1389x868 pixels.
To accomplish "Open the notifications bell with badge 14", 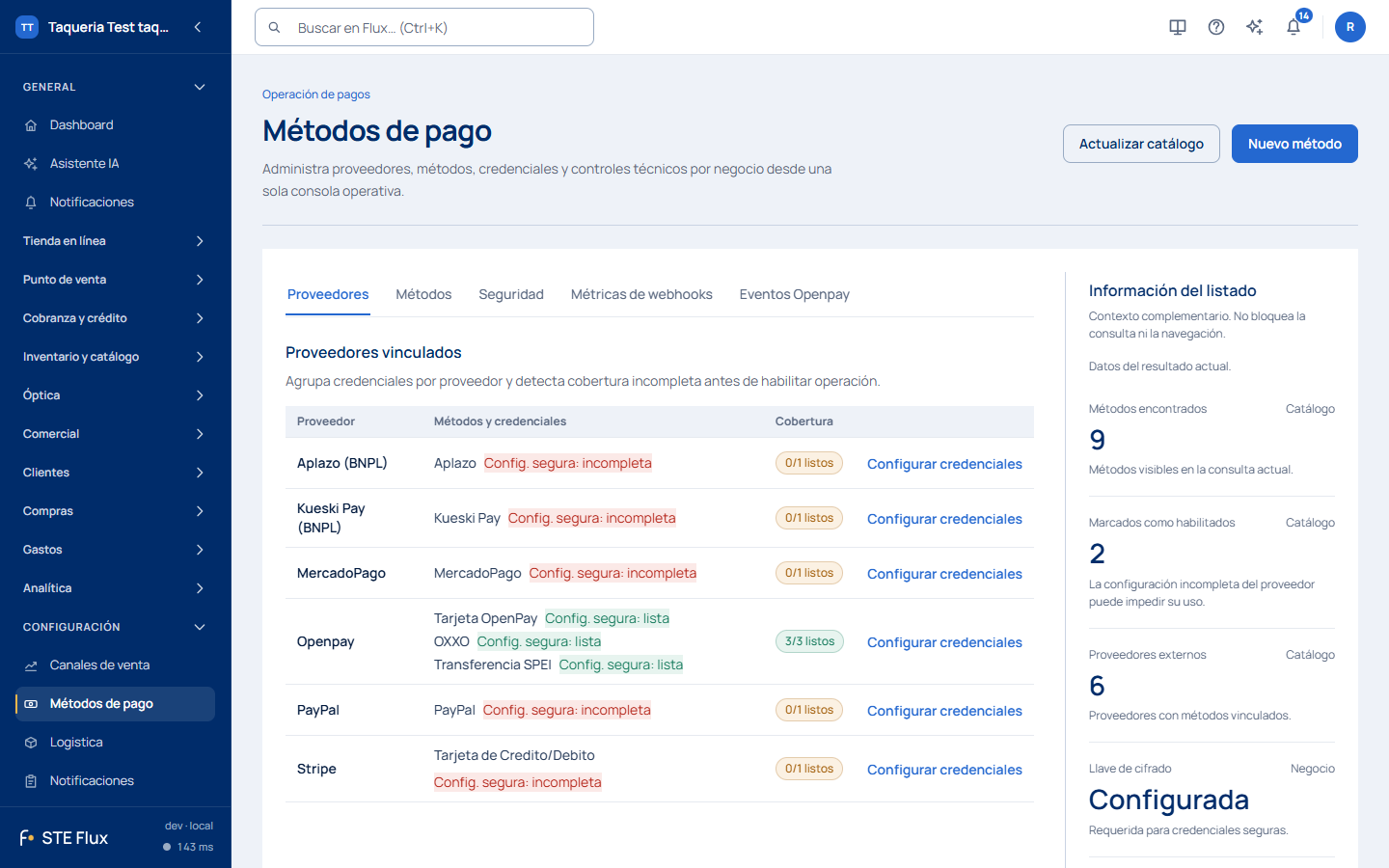I will click(x=1294, y=27).
